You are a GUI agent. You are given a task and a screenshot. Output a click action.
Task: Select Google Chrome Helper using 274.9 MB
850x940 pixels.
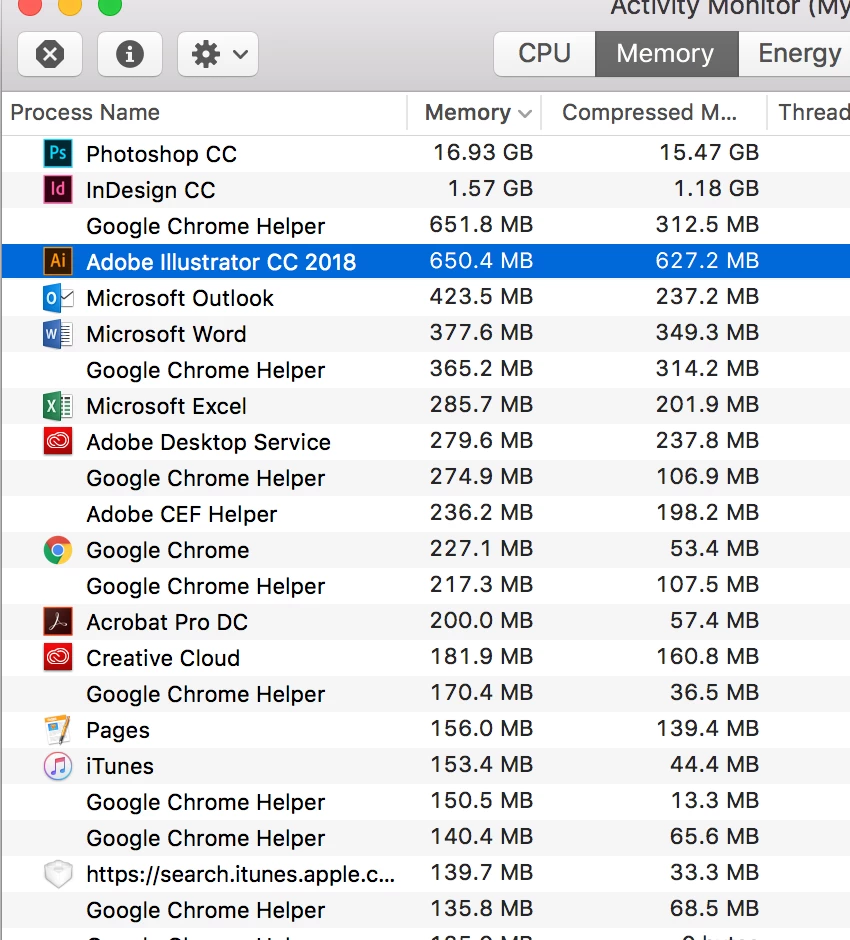(205, 478)
